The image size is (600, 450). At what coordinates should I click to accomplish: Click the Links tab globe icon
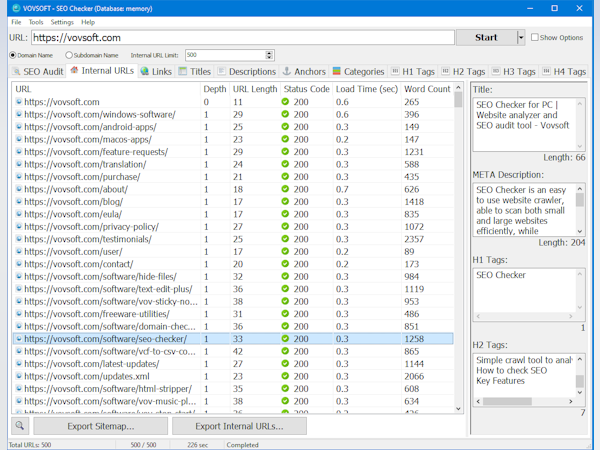[145, 72]
